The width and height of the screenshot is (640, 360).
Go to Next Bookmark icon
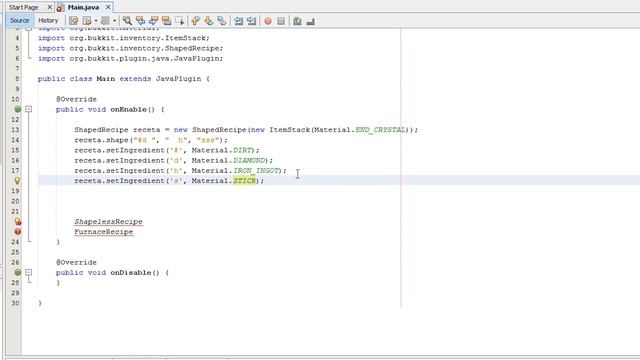[x=209, y=21]
